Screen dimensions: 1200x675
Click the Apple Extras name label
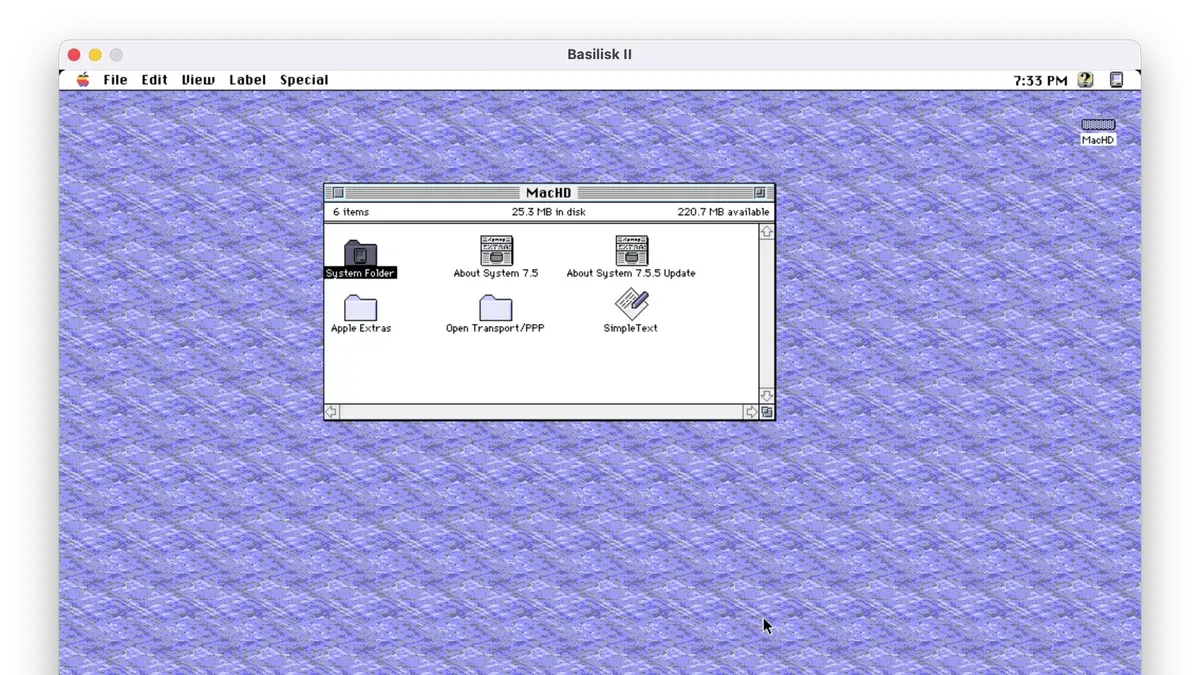pos(361,328)
